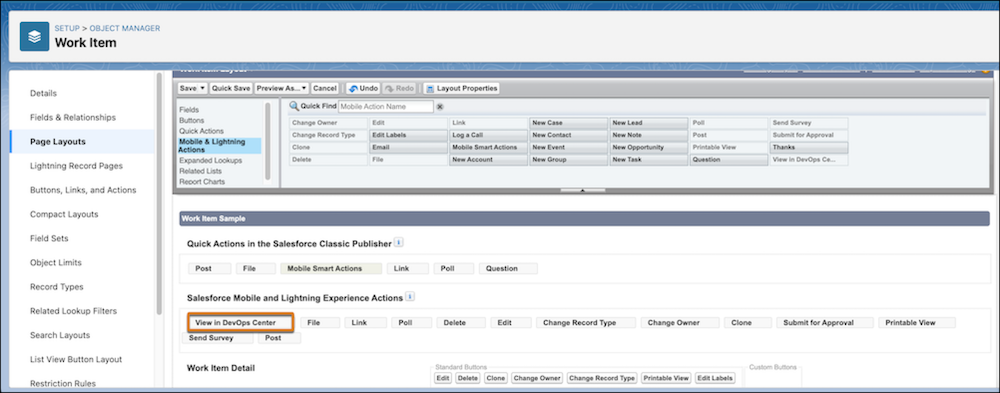Select Change Record Type in Lightning actions row
Image resolution: width=1000 pixels, height=393 pixels.
point(585,323)
